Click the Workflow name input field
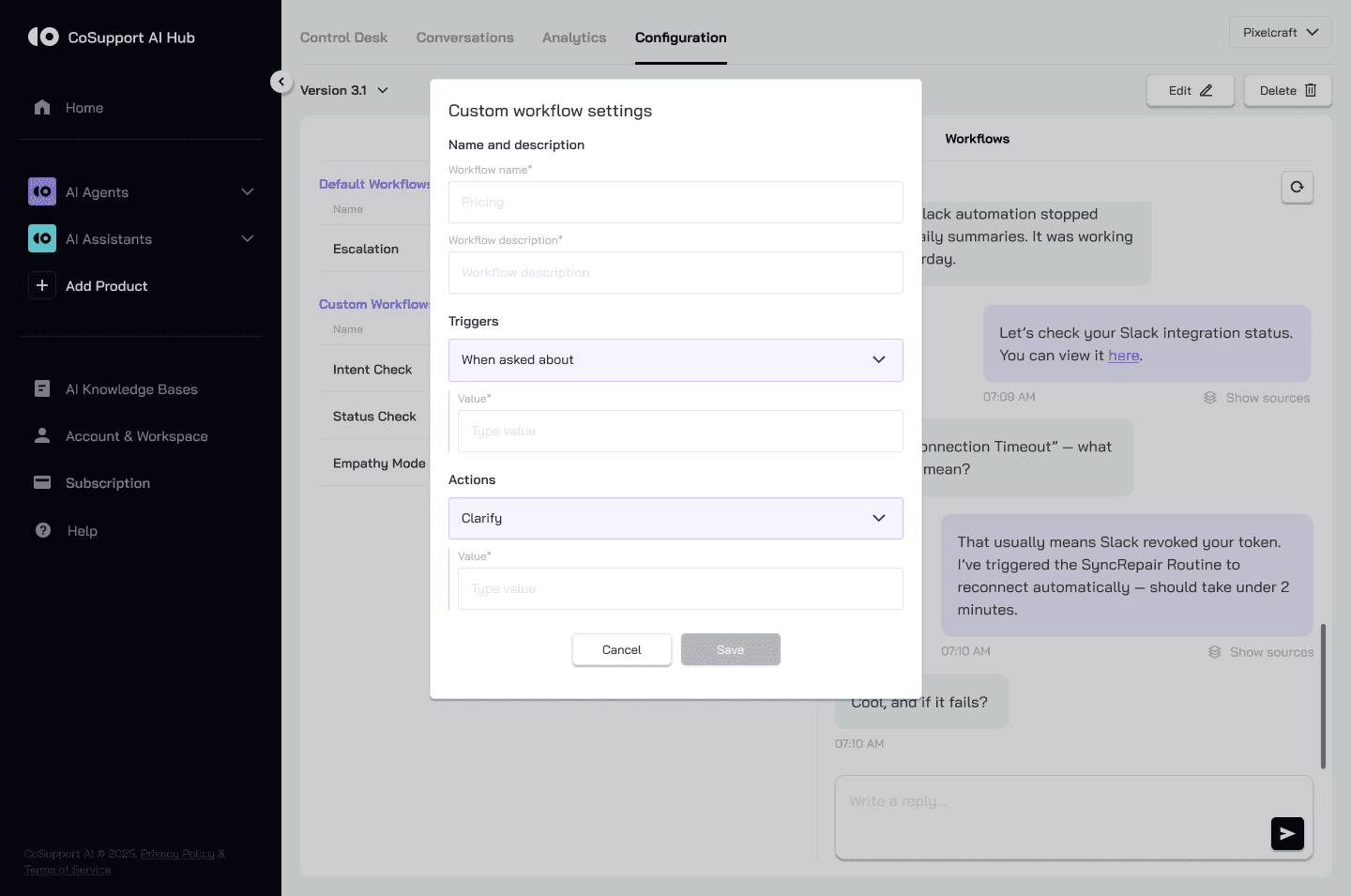 coord(675,202)
